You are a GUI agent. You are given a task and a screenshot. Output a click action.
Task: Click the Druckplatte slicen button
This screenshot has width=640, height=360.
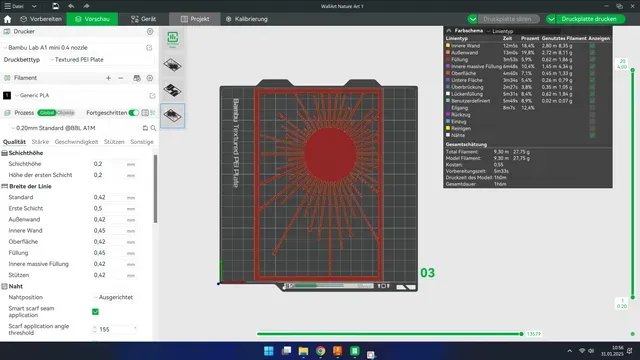[x=507, y=19]
